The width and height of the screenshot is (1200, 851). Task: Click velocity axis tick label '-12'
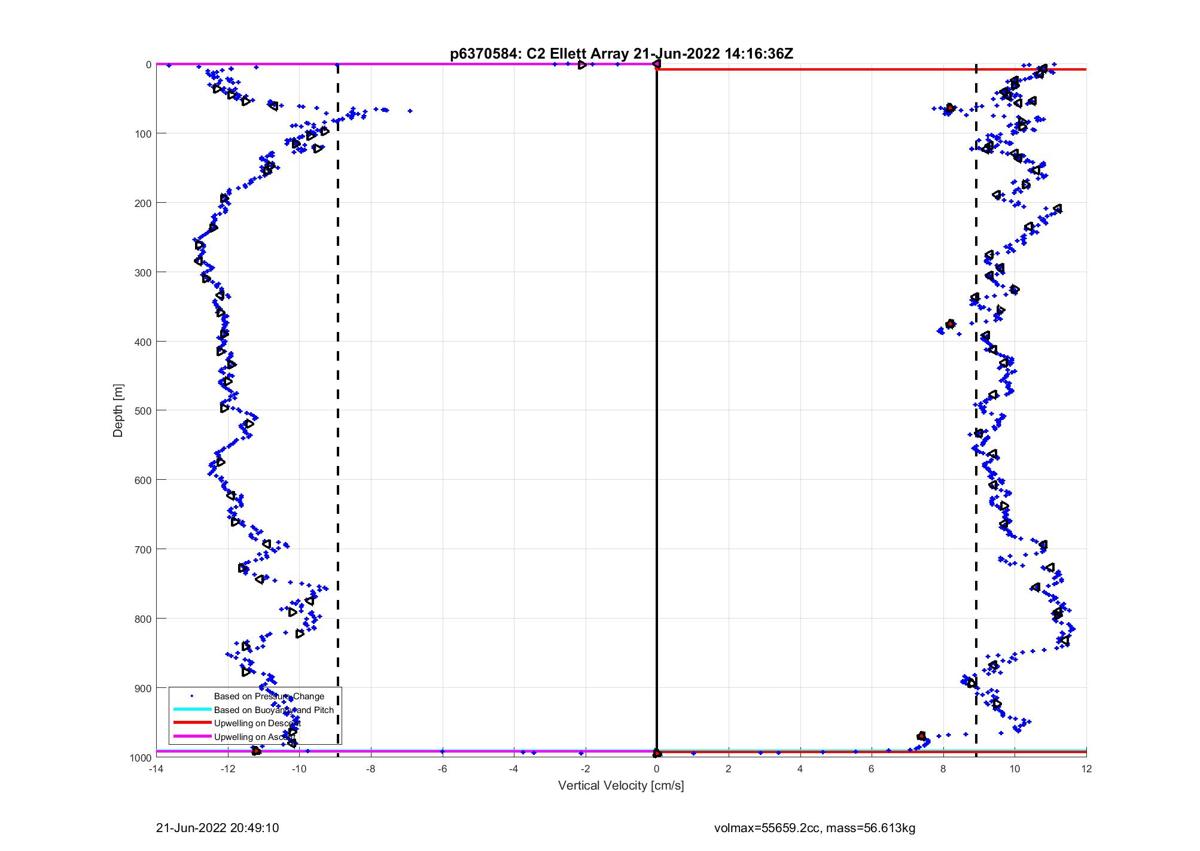(228, 769)
